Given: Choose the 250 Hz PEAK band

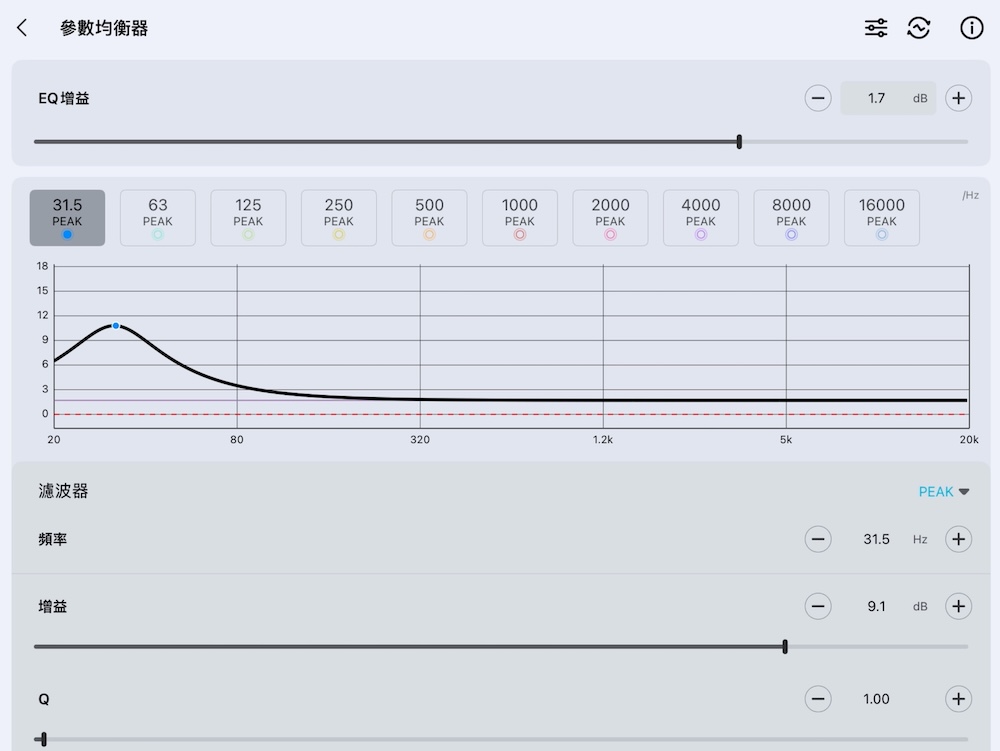Looking at the screenshot, I should [x=339, y=218].
